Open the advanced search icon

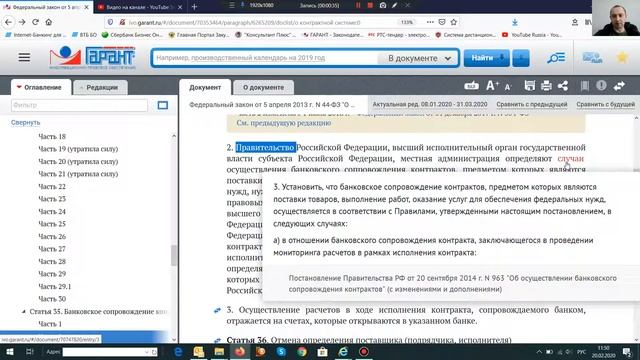tap(556, 58)
